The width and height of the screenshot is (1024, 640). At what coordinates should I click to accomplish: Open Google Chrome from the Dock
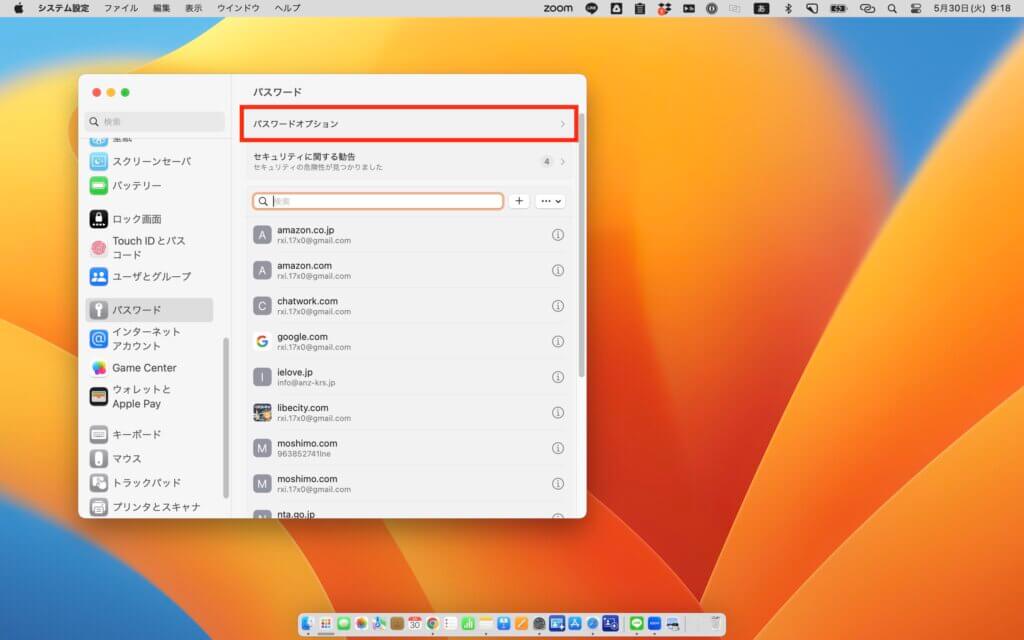(432, 624)
